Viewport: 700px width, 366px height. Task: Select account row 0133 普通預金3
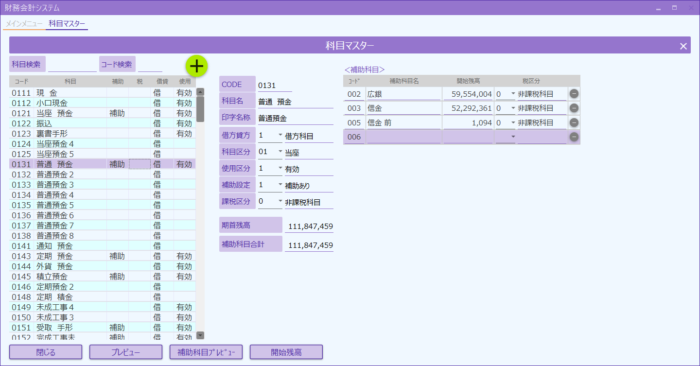pos(102,185)
